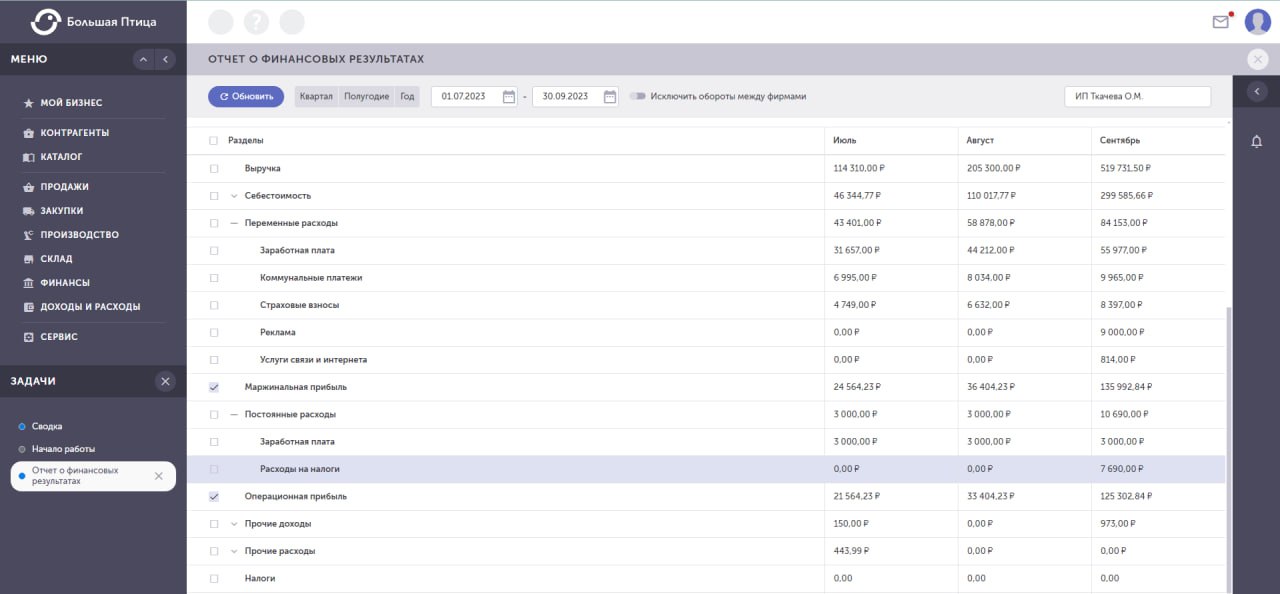Open the СЕРВИС menu section
This screenshot has width=1280, height=594.
pos(59,337)
